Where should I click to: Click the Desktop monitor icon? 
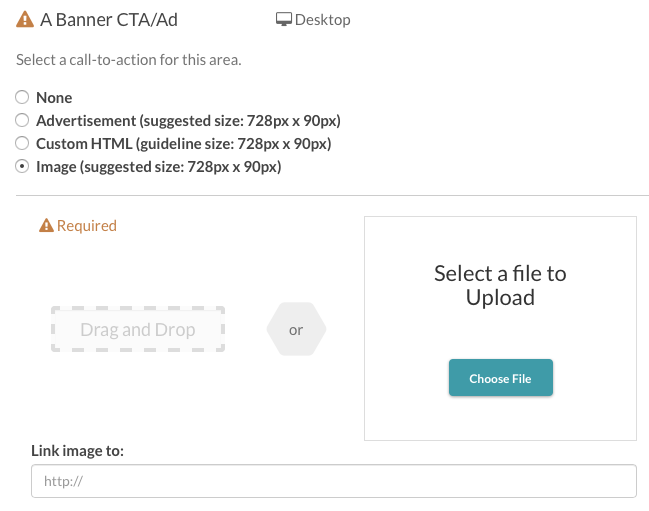point(284,19)
